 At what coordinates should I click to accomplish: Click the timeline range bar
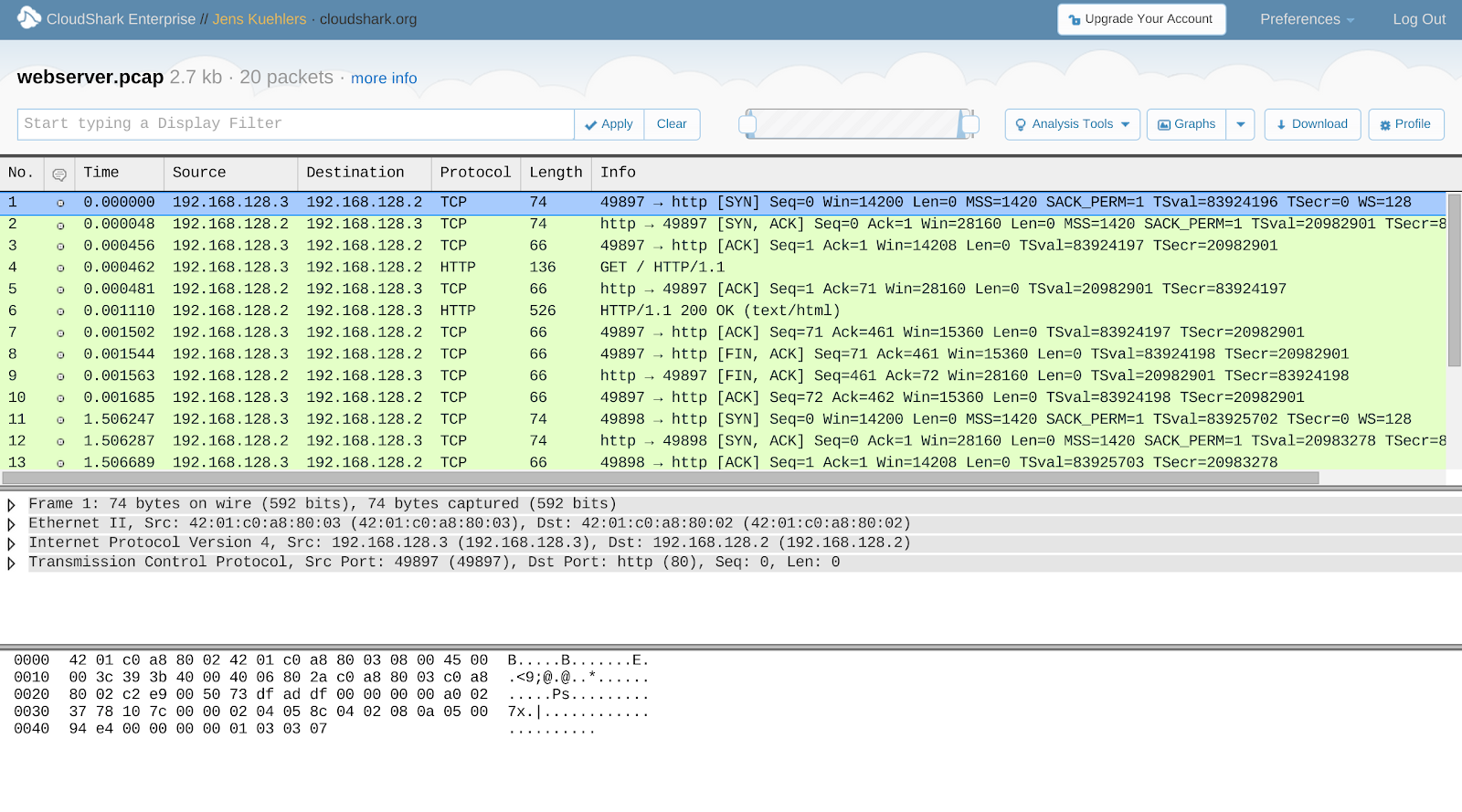[x=859, y=124]
